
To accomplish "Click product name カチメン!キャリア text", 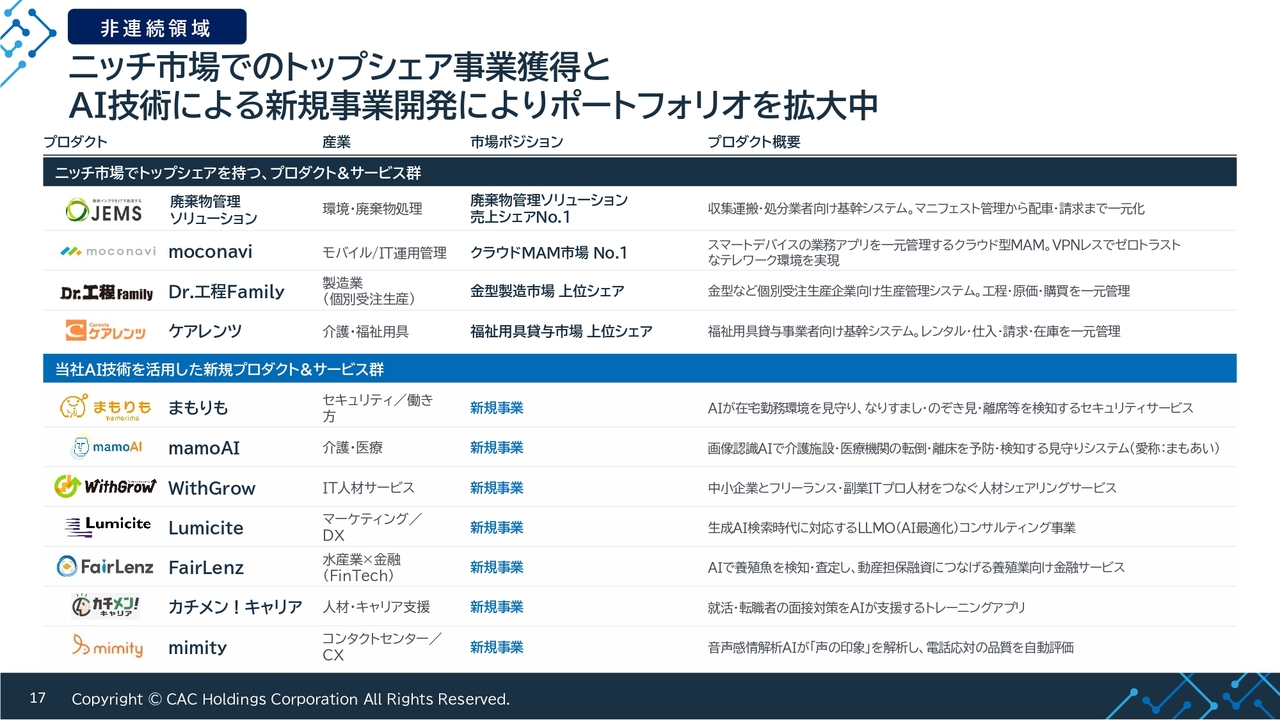I will coord(235,607).
